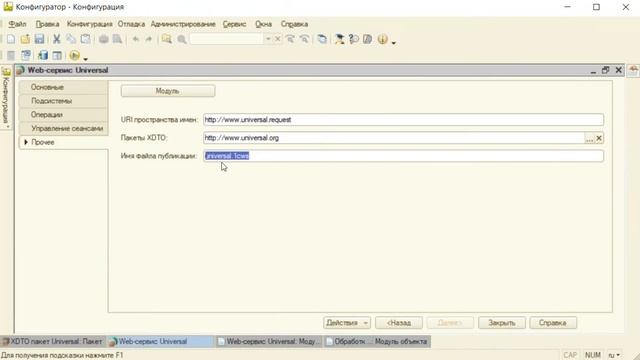Click the Find previous icon
This screenshot has height=360, width=640.
304,39
